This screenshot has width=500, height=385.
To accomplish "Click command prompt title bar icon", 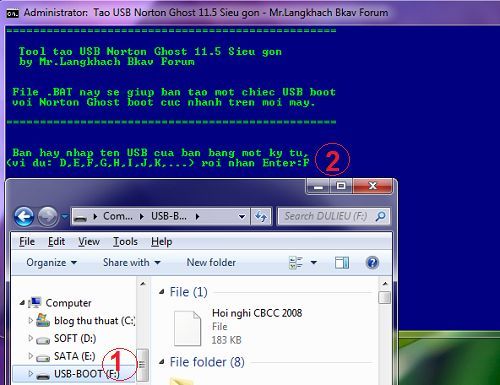I will [x=13, y=13].
